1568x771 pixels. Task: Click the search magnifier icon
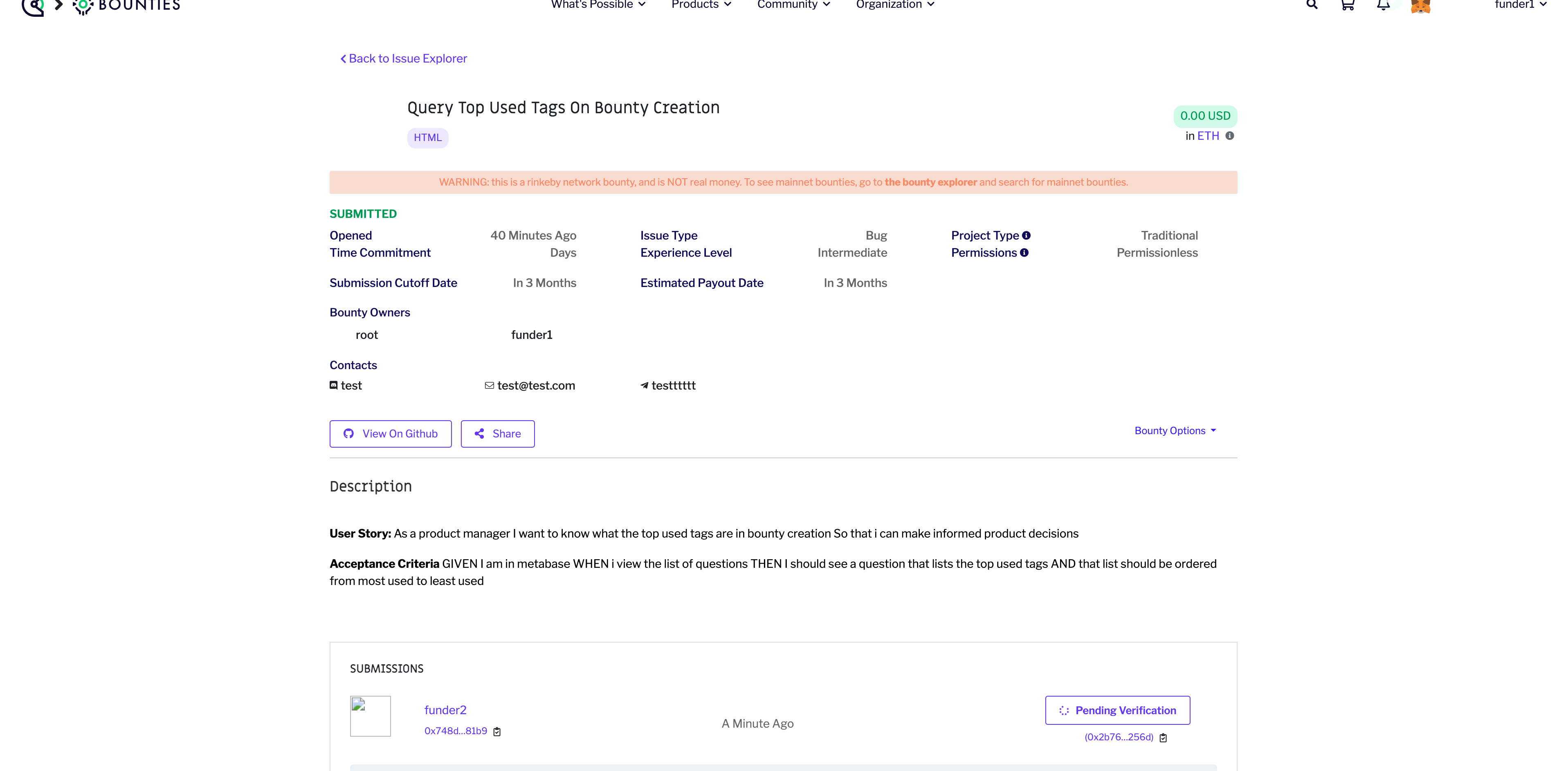coord(1312,5)
